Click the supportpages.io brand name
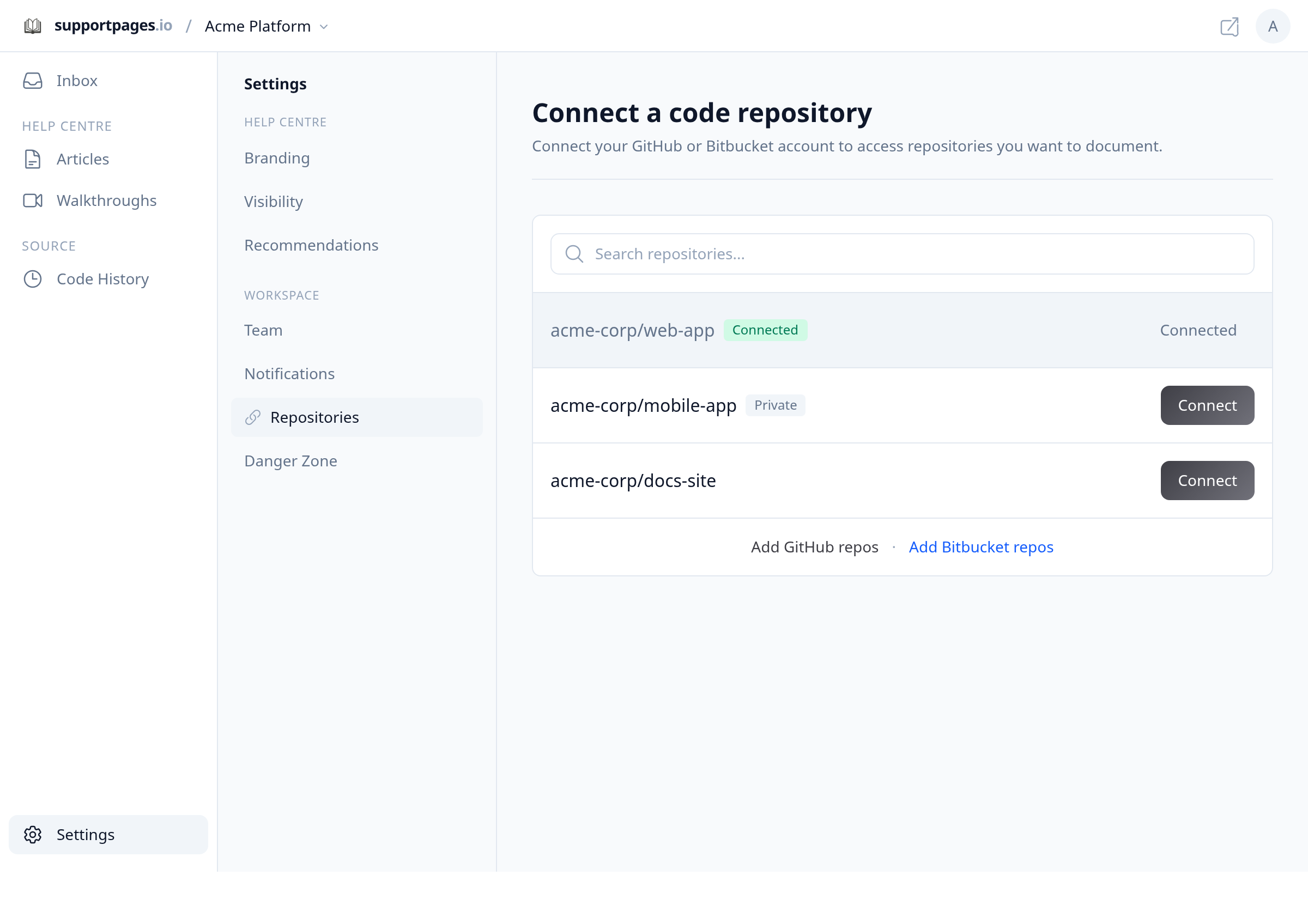1308x924 pixels. pos(113,26)
